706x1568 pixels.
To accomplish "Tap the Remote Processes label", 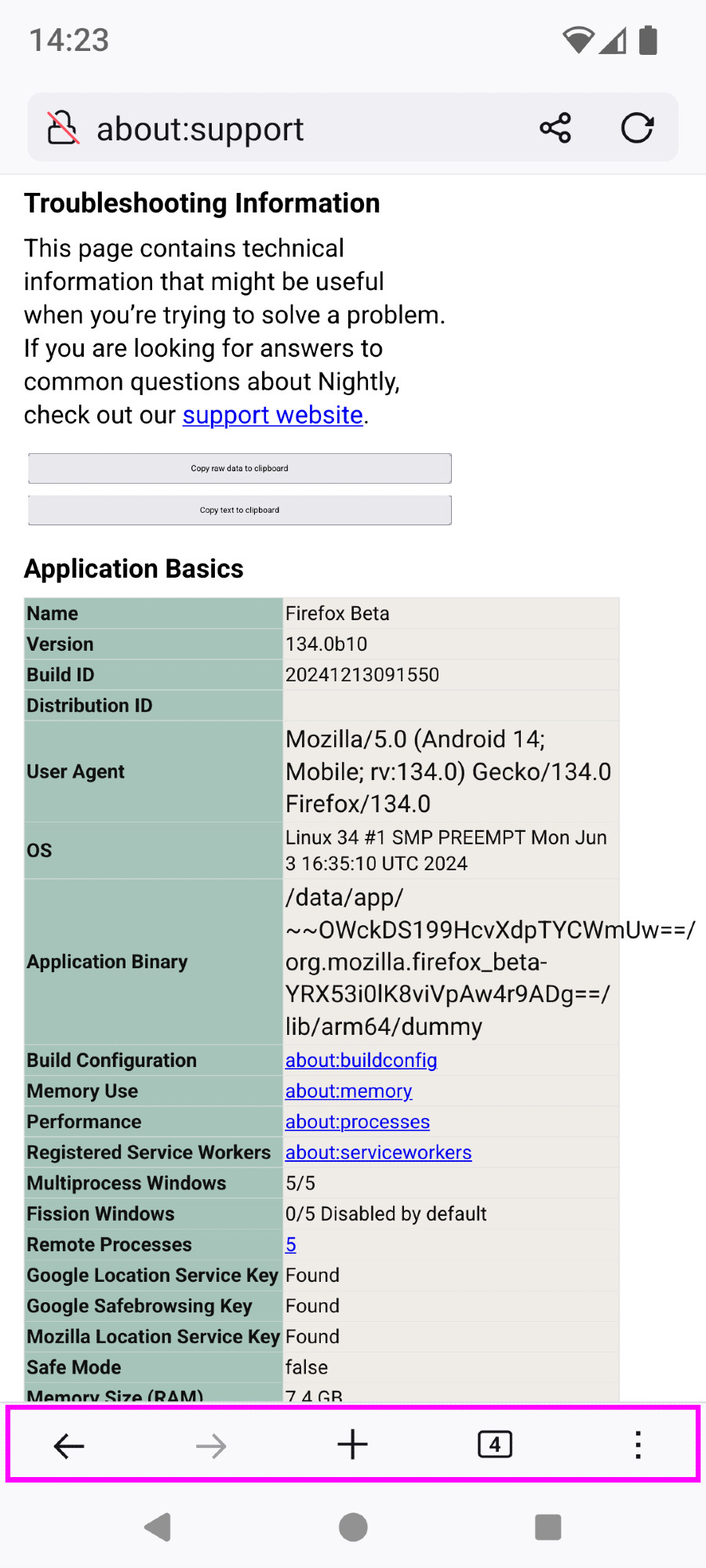I will [x=109, y=1244].
